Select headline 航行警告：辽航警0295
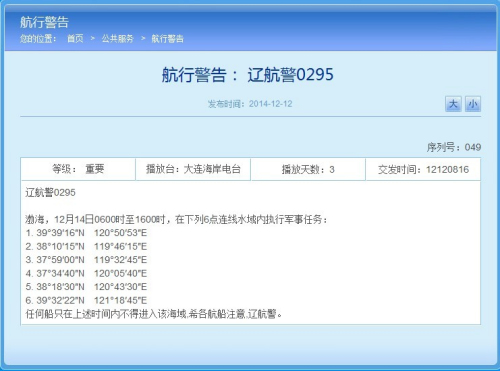Viewport: 500px width, 371px height. click(x=248, y=74)
